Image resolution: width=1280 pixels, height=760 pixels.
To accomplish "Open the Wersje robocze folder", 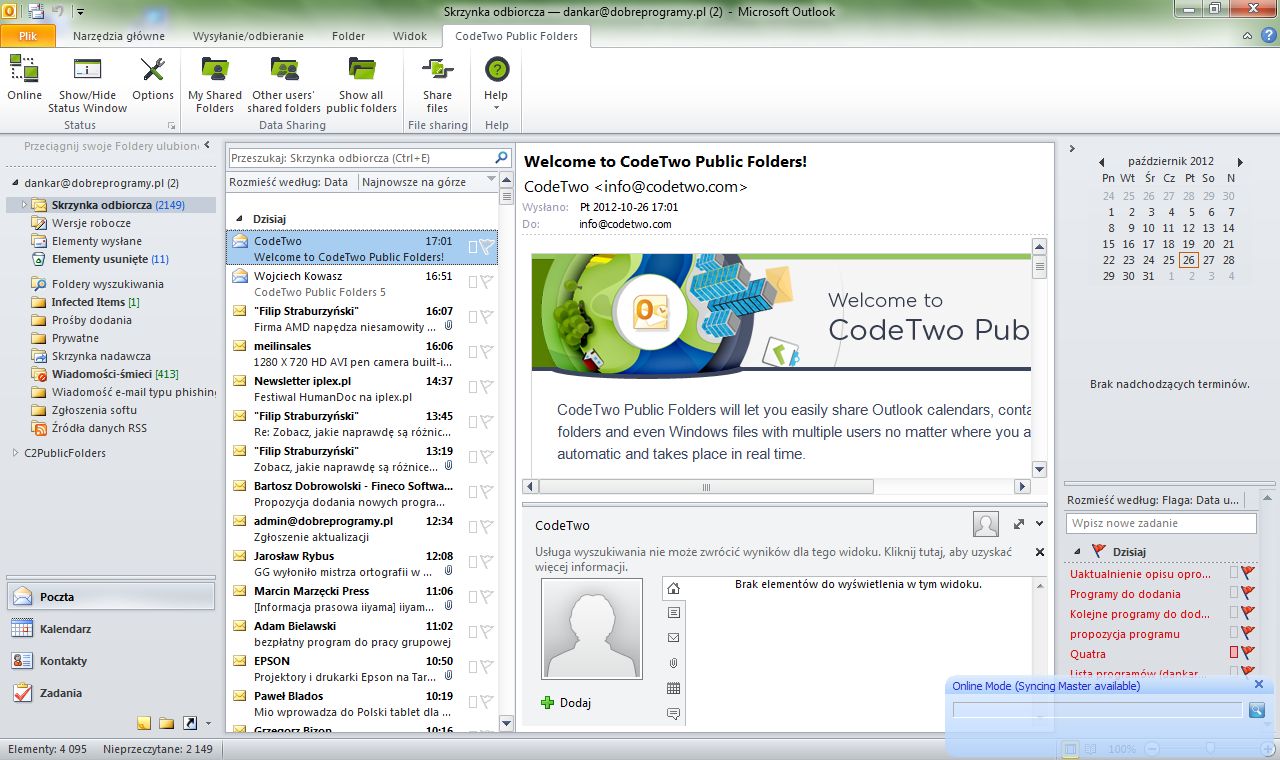I will tap(91, 223).
